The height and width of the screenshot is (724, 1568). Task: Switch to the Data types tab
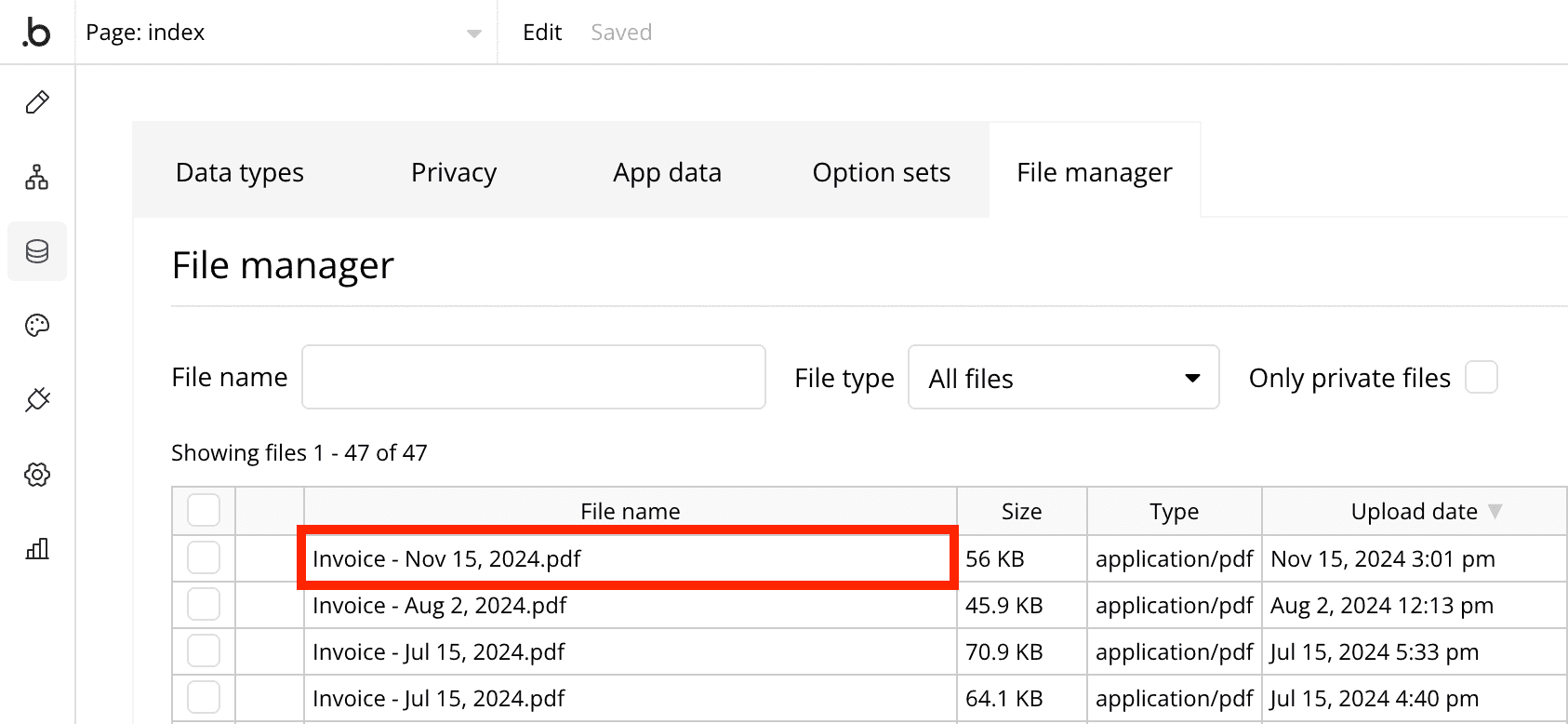coord(240,172)
